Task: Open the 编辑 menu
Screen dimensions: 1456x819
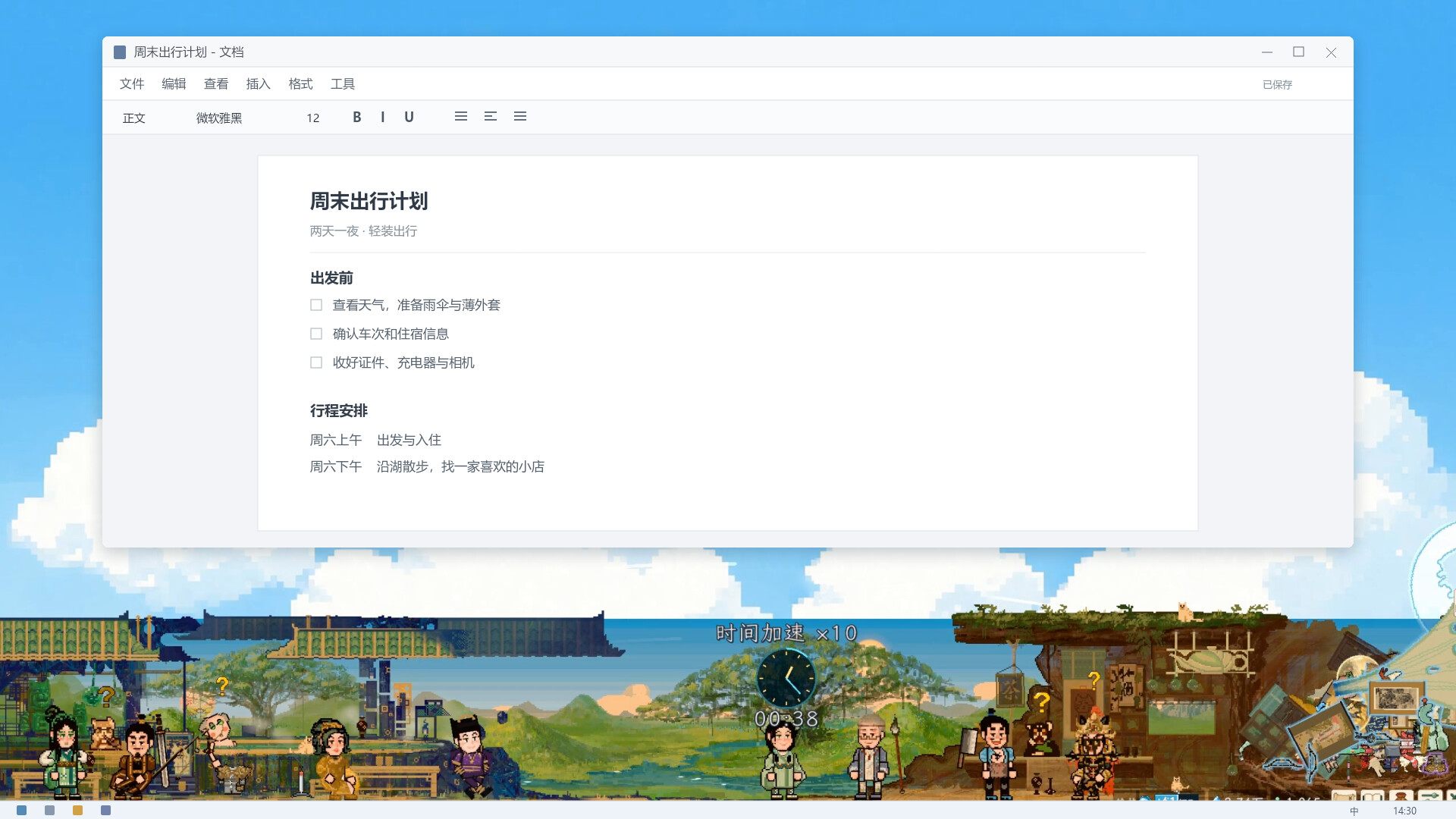Action: point(174,83)
